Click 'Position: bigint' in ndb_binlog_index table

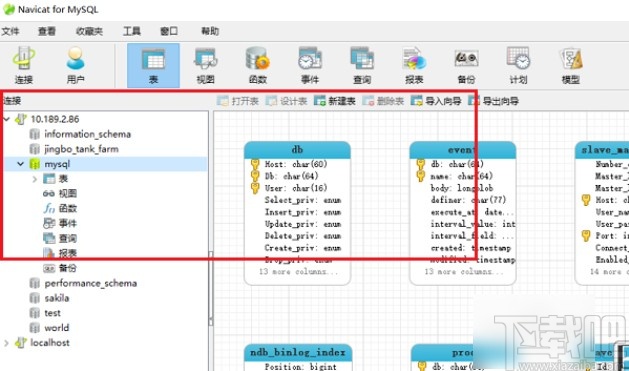[x=300, y=367]
